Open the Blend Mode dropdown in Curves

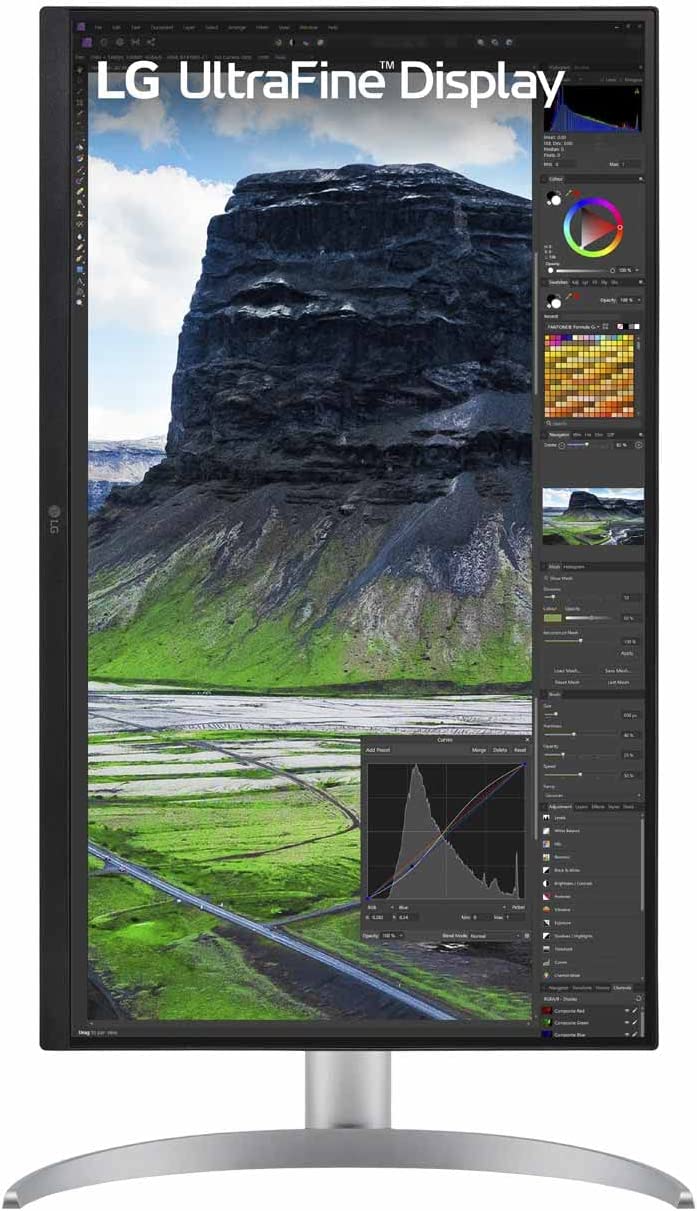click(x=495, y=935)
